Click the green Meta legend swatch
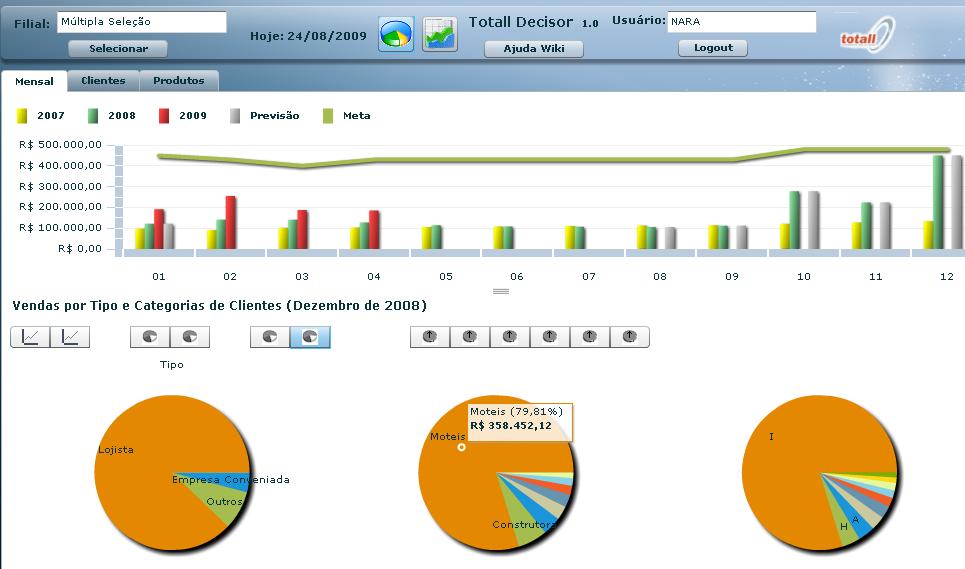The height and width of the screenshot is (569, 965). (x=328, y=116)
